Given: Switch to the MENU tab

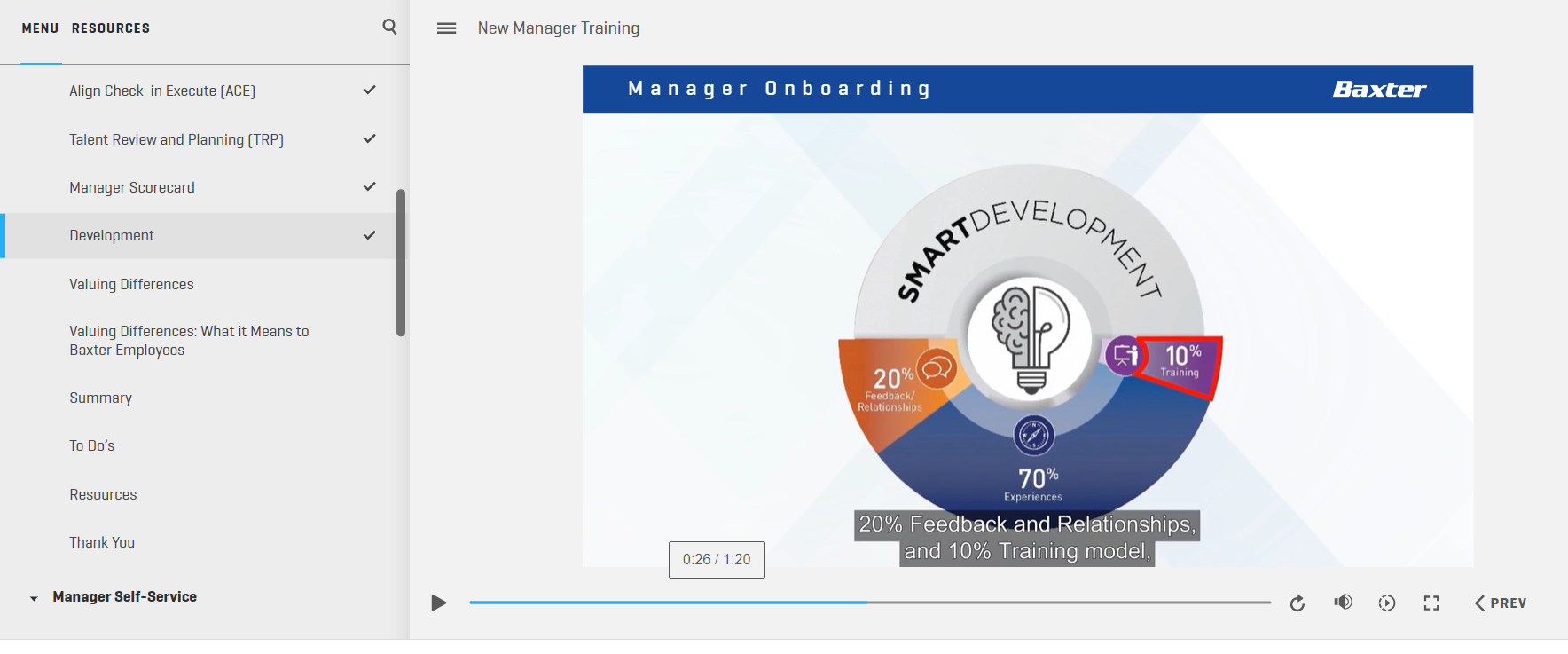Looking at the screenshot, I should (40, 28).
